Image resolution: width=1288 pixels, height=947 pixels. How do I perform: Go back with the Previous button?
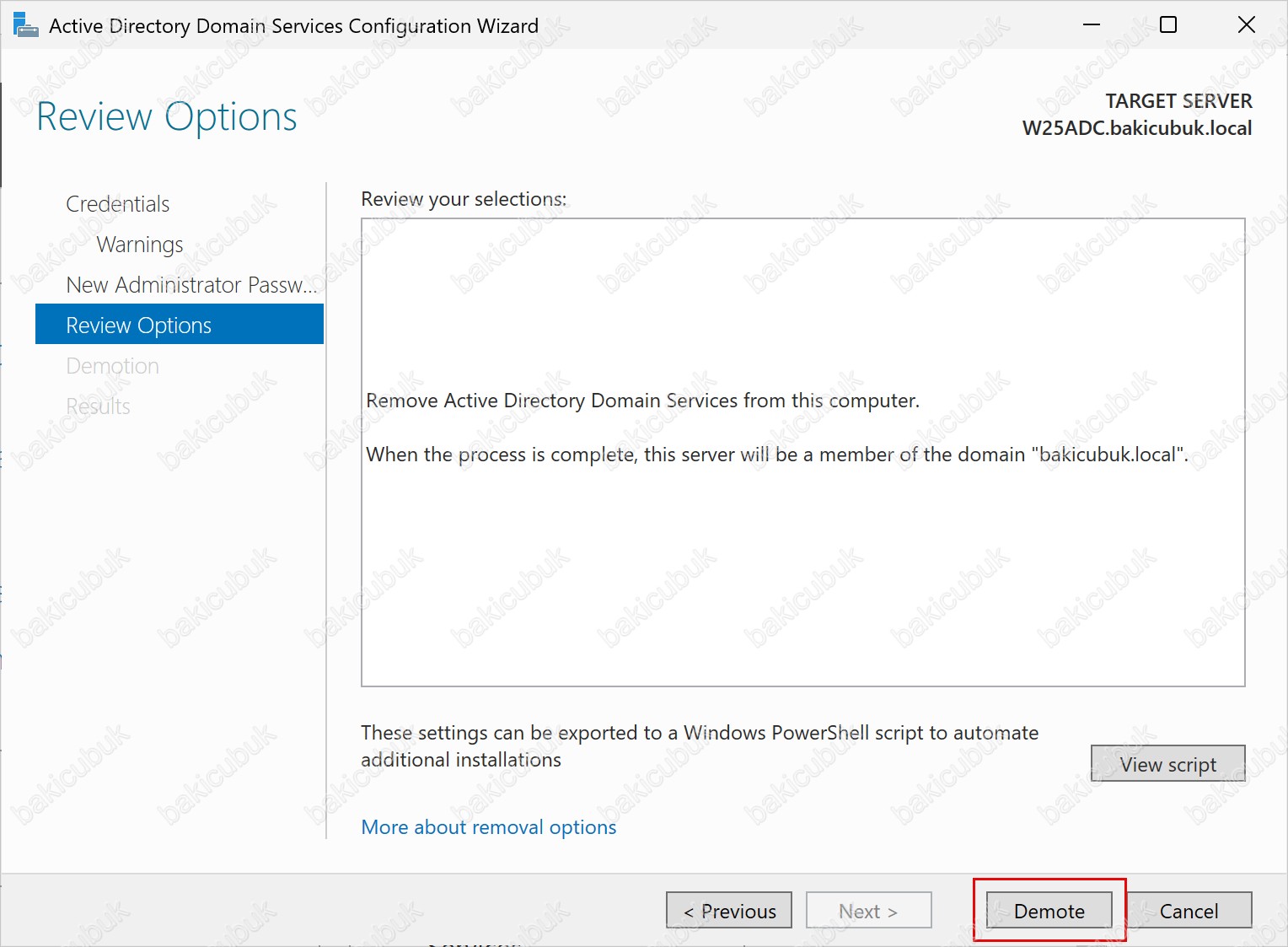[x=729, y=911]
